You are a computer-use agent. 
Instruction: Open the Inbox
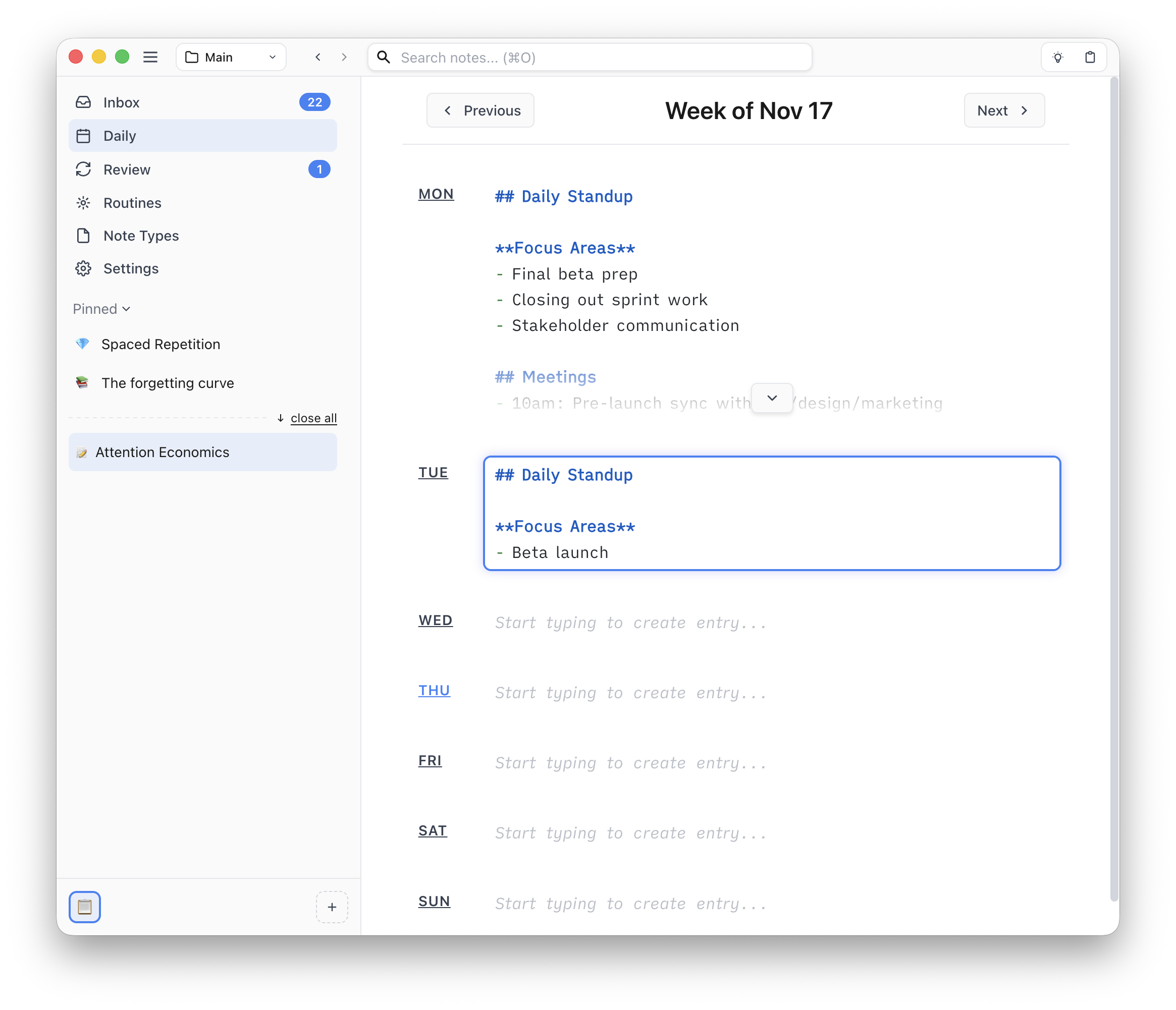(122, 102)
